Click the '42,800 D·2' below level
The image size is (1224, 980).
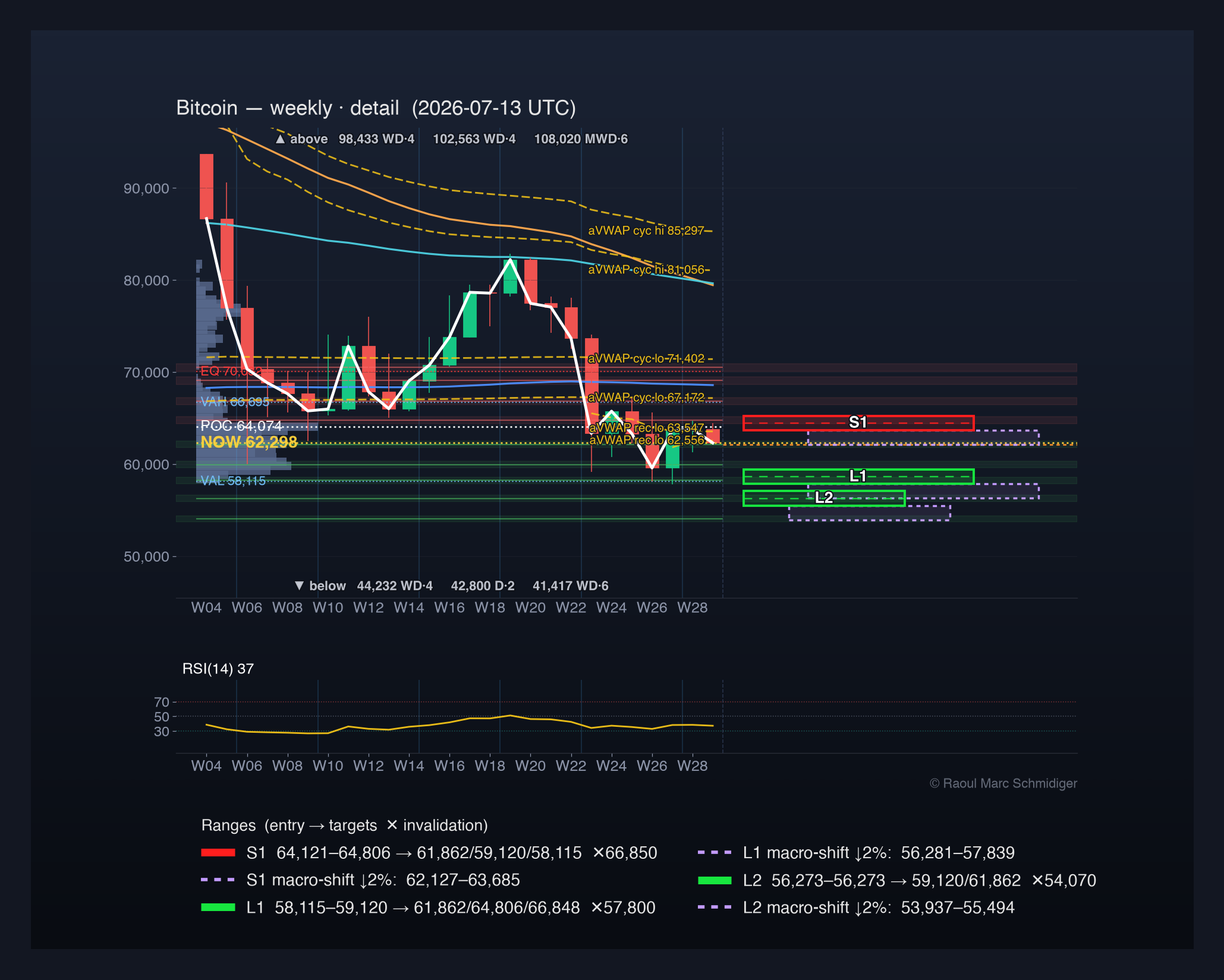tap(483, 586)
